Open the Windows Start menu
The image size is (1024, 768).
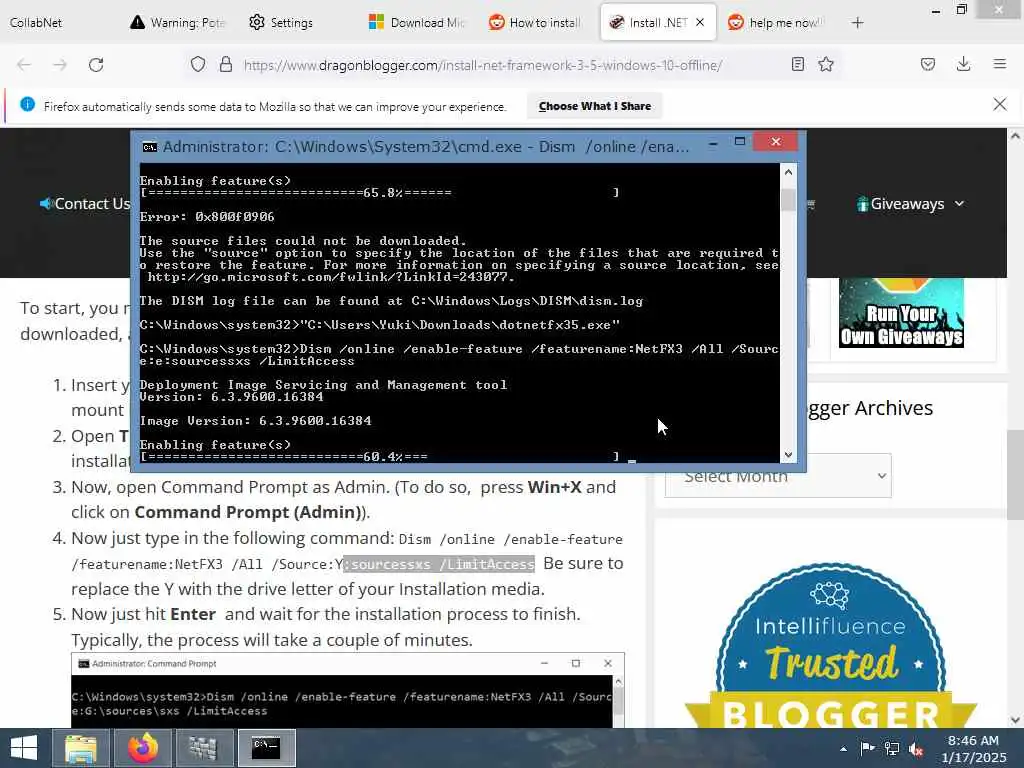pos(24,748)
